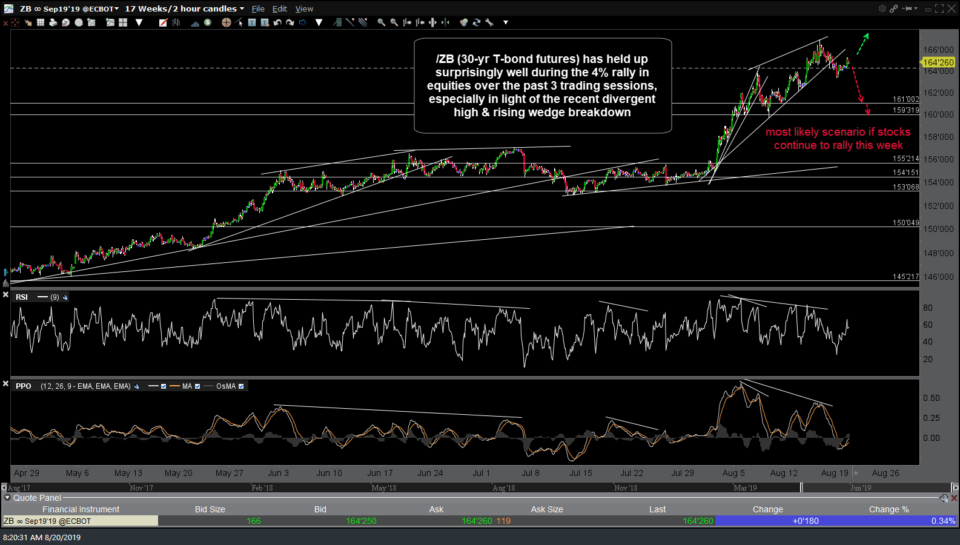Click the four-pane layout icon

point(122,23)
